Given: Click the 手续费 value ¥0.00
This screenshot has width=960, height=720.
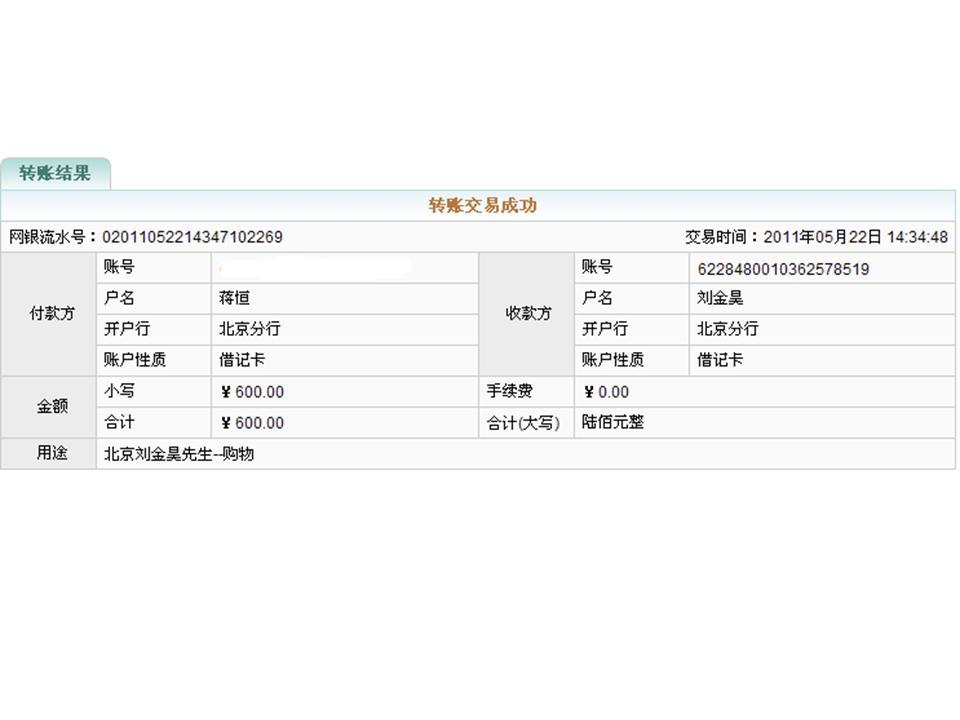Looking at the screenshot, I should (606, 392).
